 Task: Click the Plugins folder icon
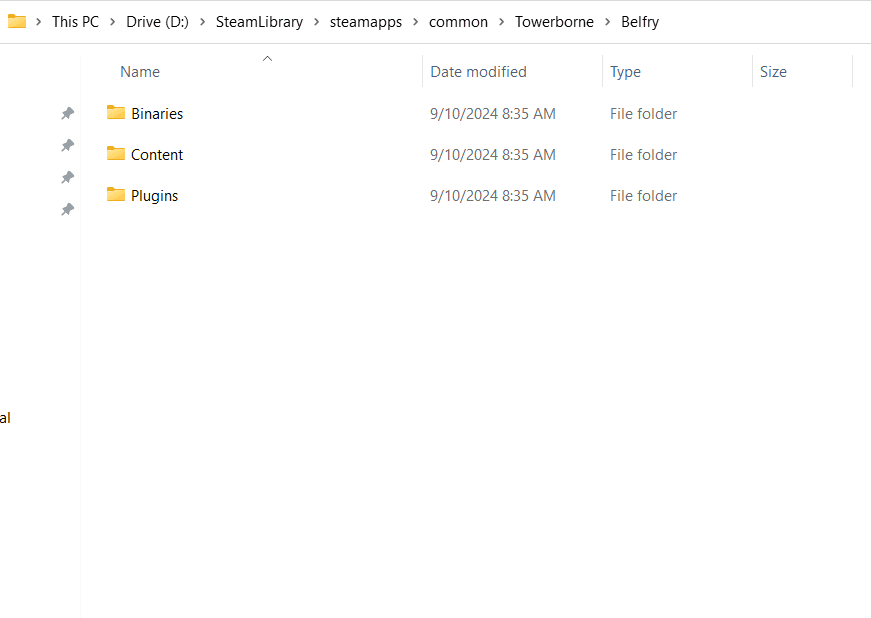pos(116,195)
